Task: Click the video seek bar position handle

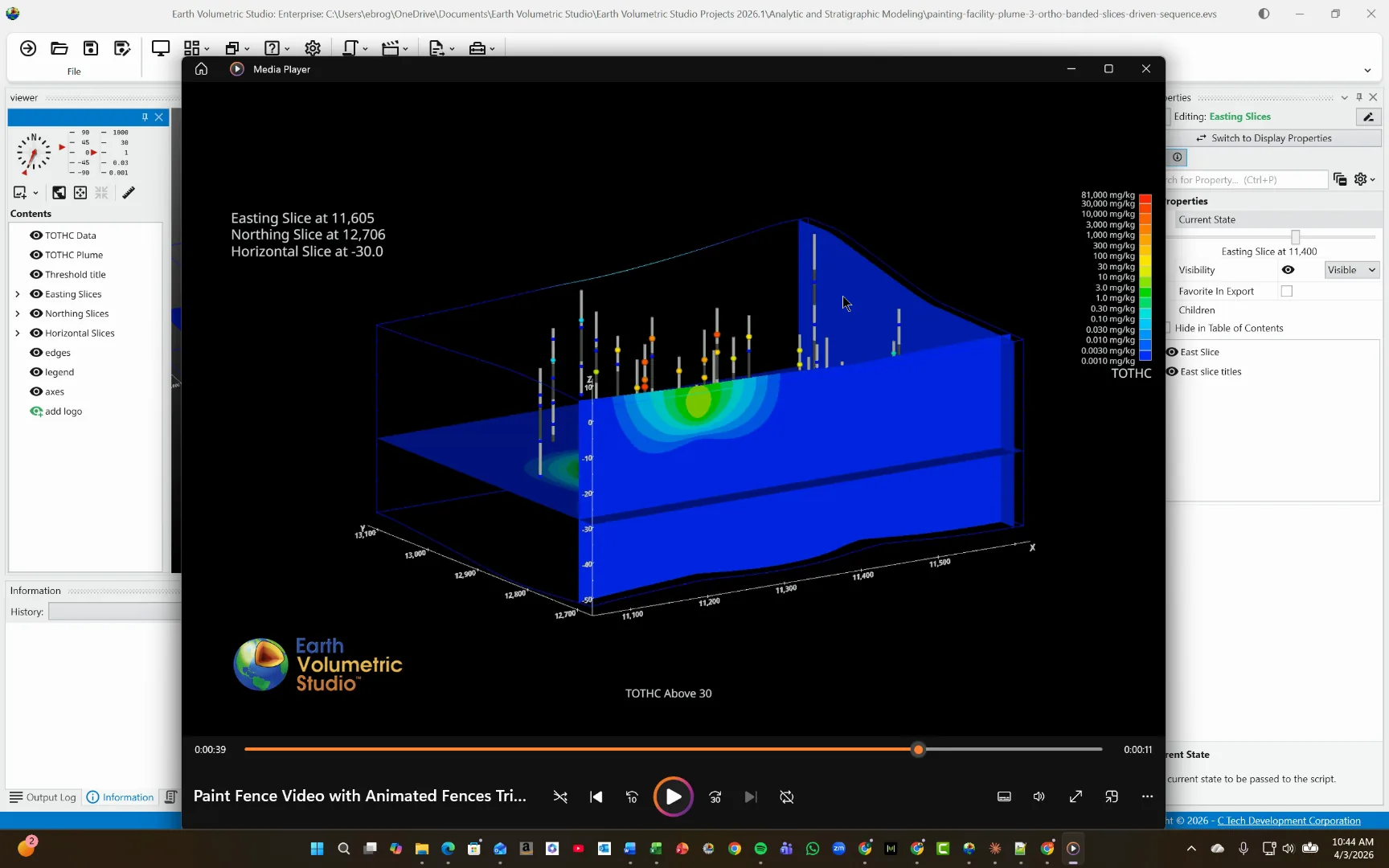Action: point(918,749)
